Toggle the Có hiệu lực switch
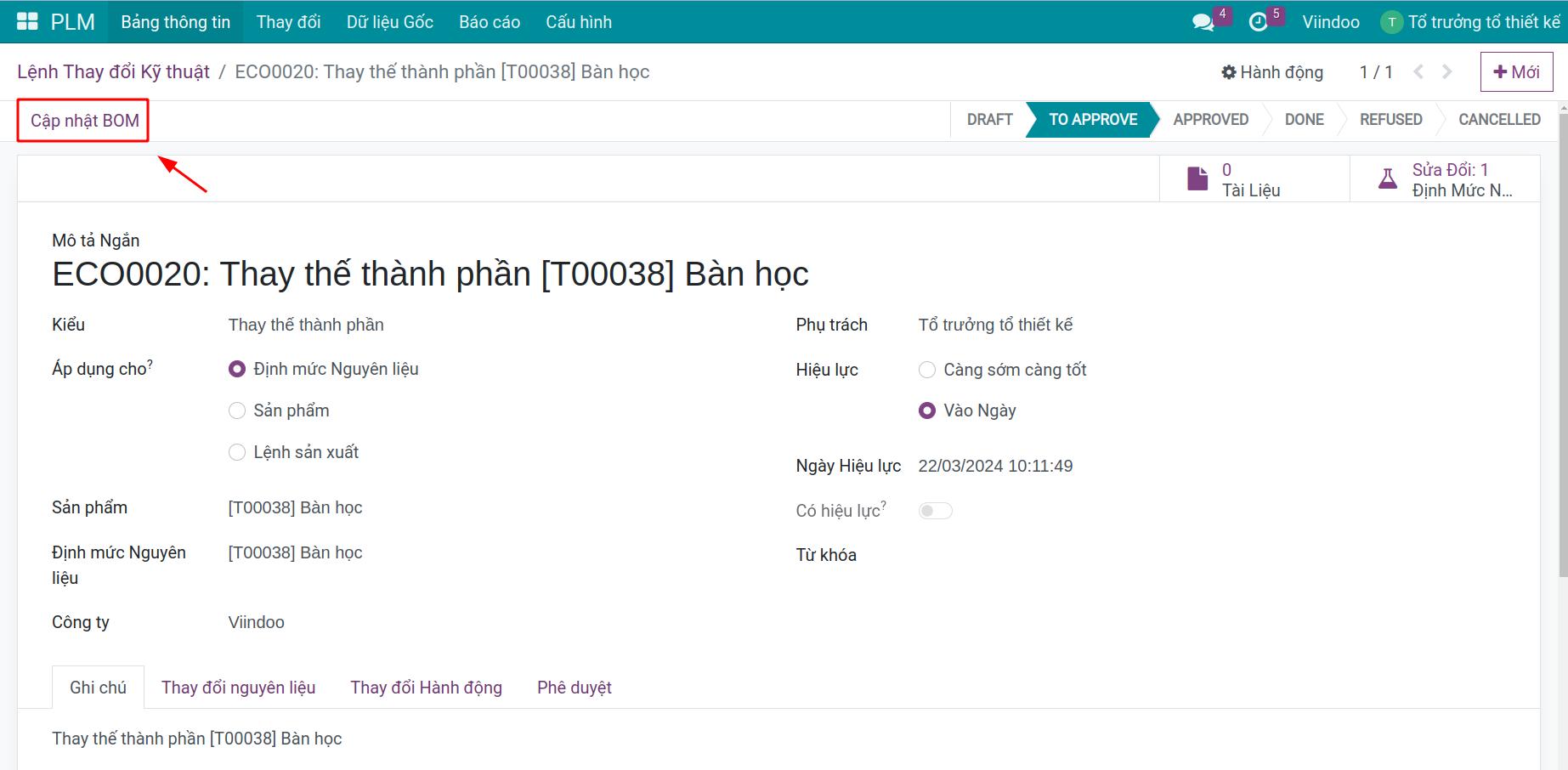Viewport: 1568px width, 770px height. (935, 511)
